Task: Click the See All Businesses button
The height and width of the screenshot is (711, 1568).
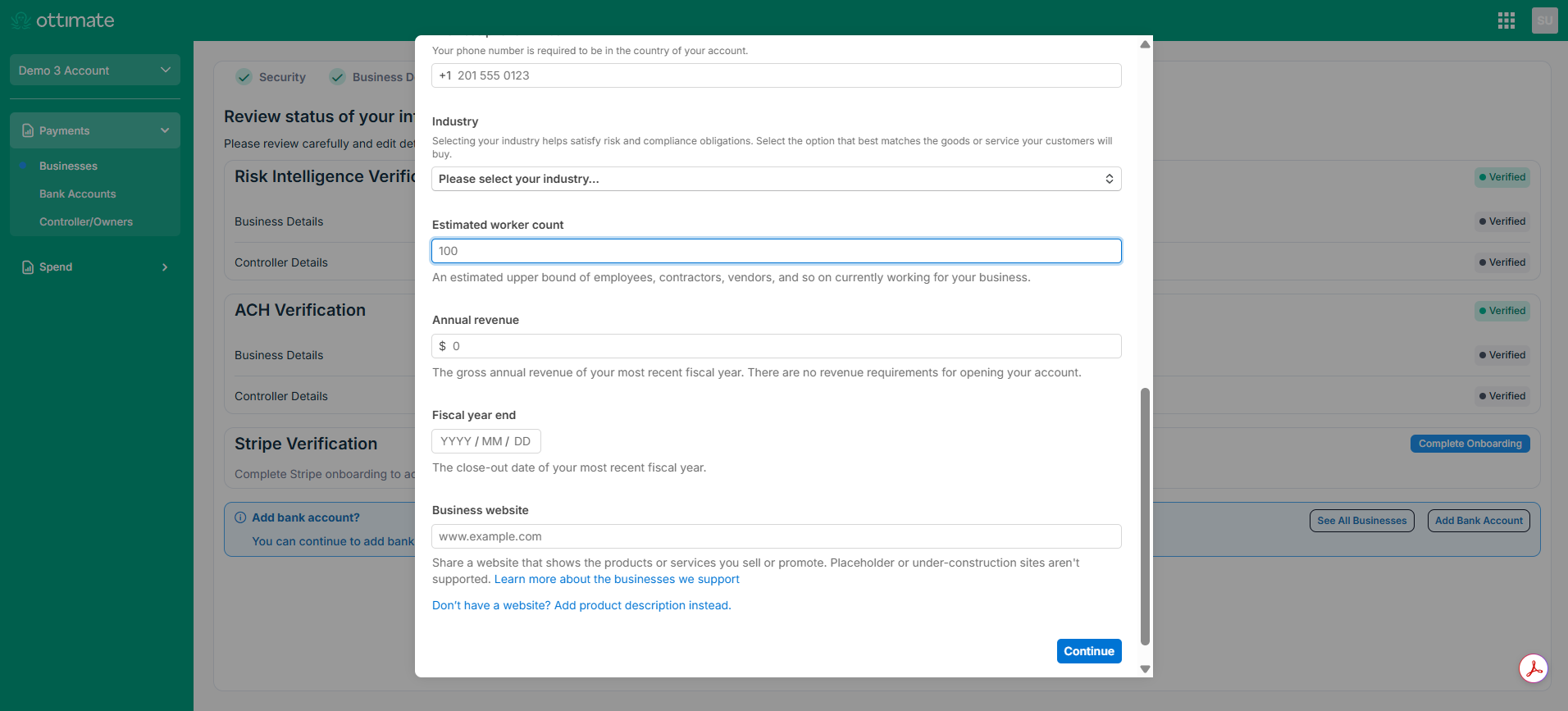Action: click(x=1361, y=521)
